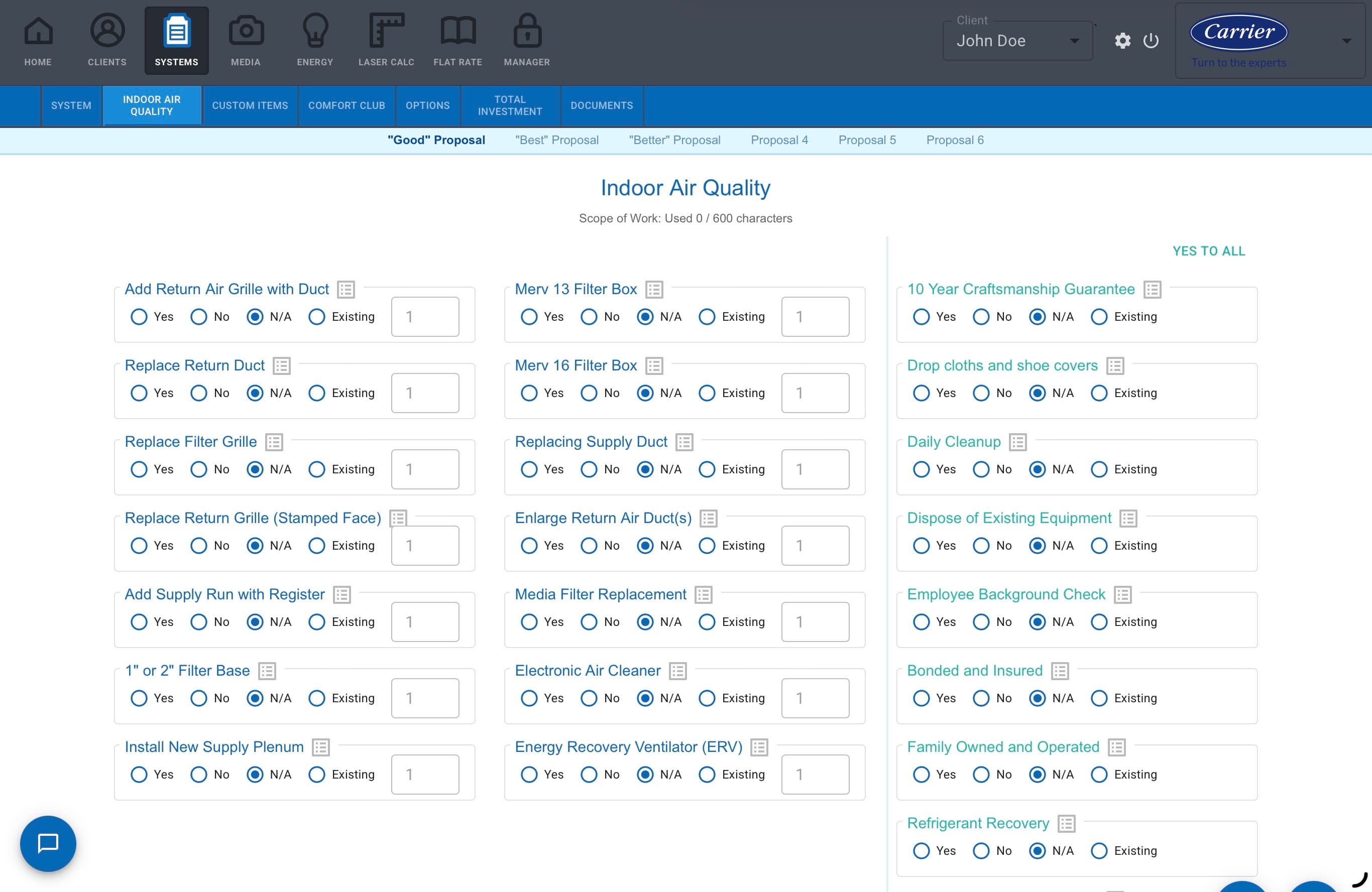Open the Options tab
Screen dimensions: 1372x892
tap(428, 105)
